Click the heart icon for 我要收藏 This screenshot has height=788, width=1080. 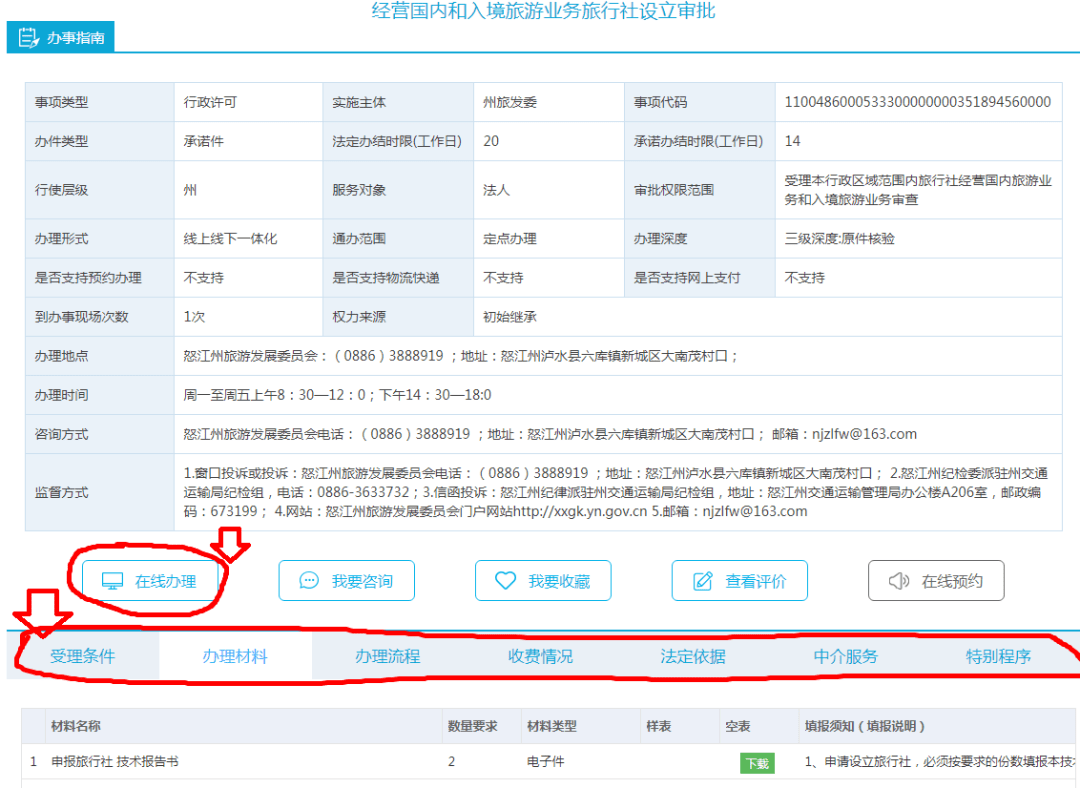click(506, 581)
